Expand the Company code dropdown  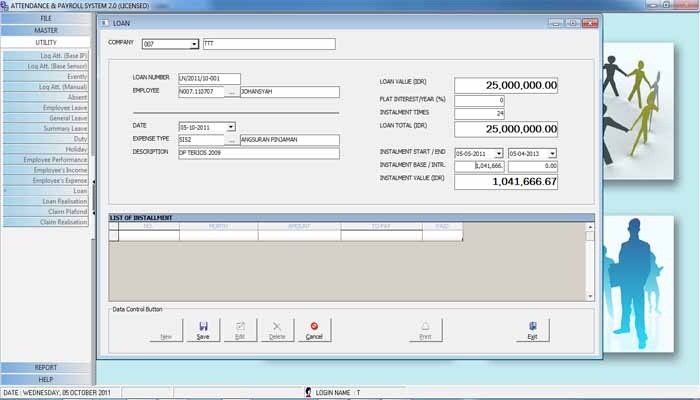click(194, 44)
